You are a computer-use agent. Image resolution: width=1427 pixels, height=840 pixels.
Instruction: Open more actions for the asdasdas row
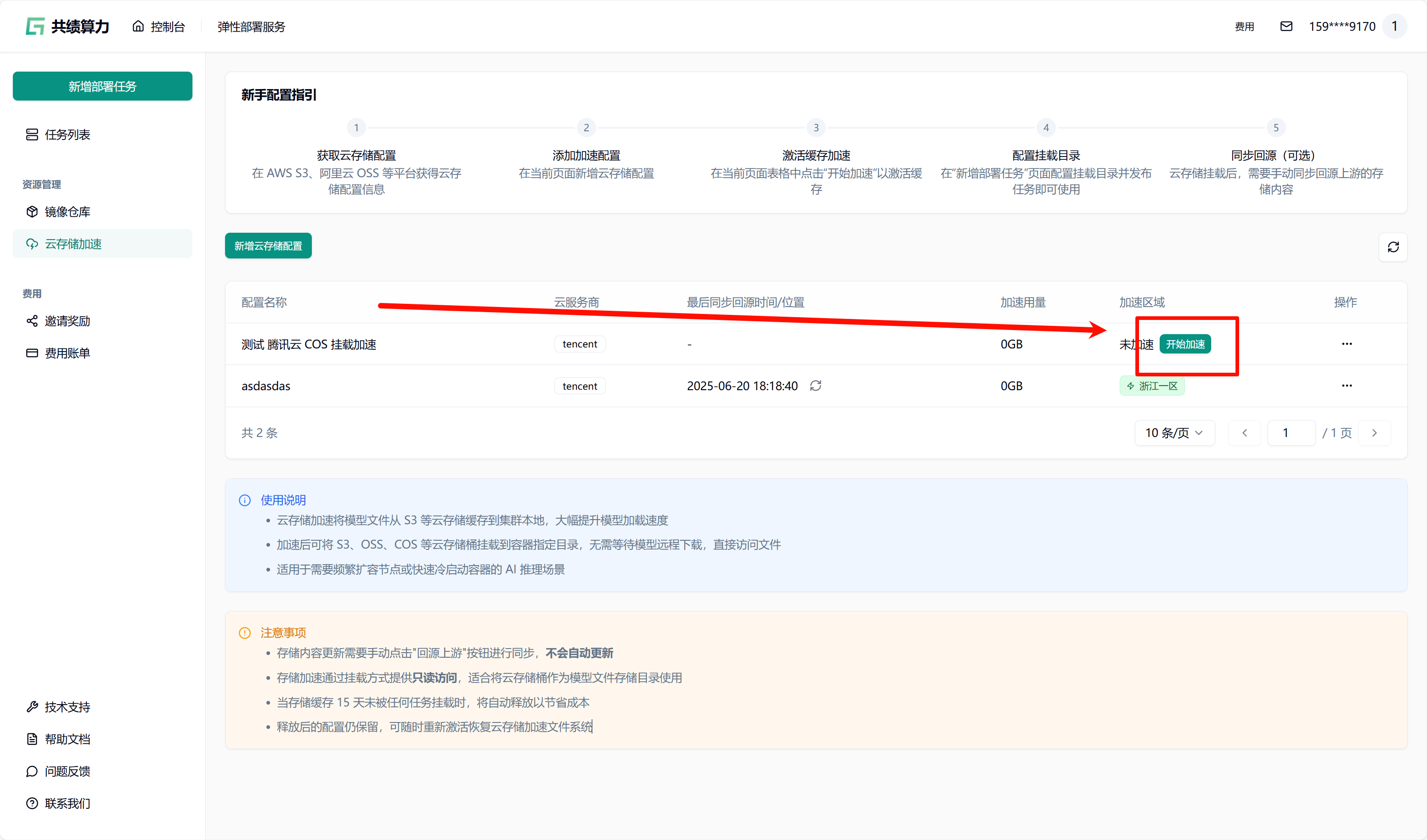coord(1347,386)
